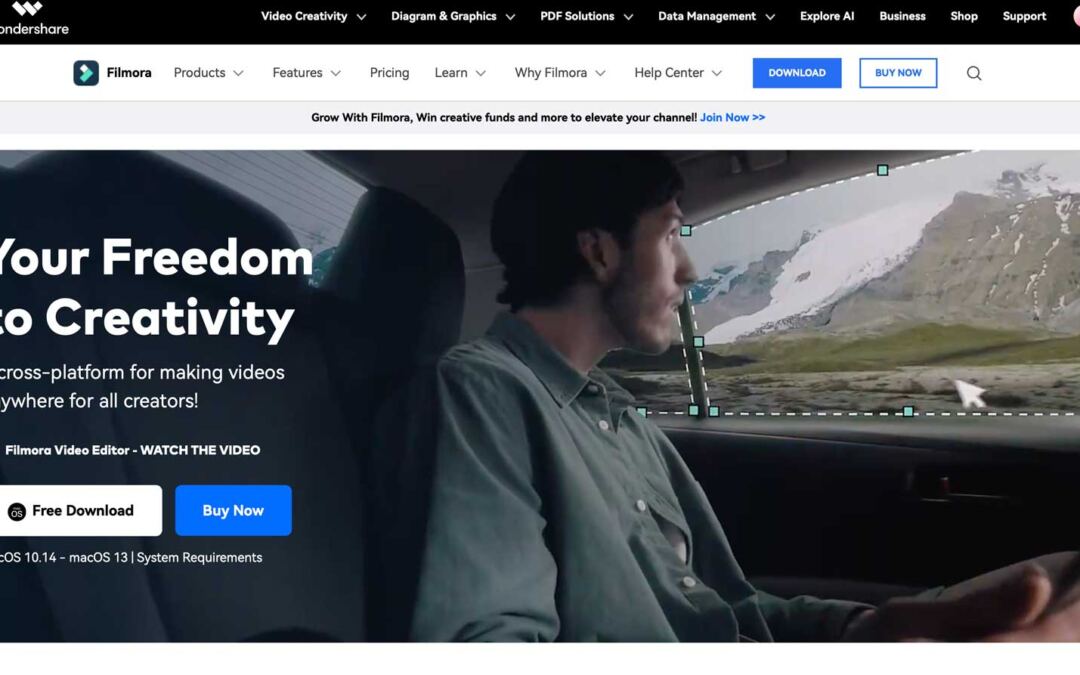Click the blue DOWNLOAD button
The width and height of the screenshot is (1080, 675).
[797, 73]
